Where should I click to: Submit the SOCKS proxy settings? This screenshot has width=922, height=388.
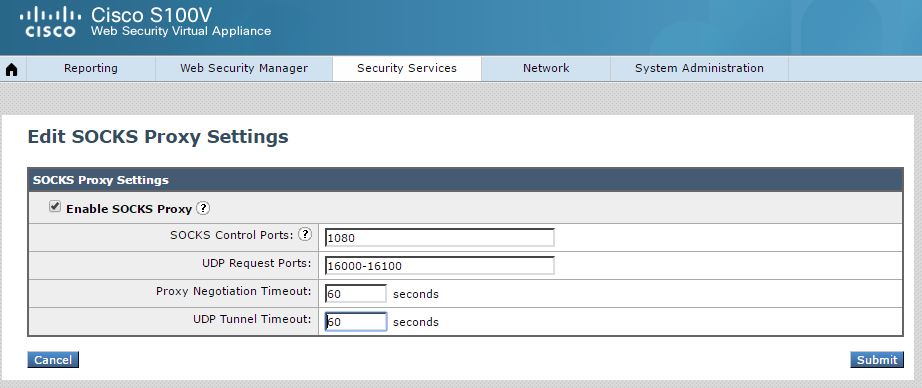point(877,360)
